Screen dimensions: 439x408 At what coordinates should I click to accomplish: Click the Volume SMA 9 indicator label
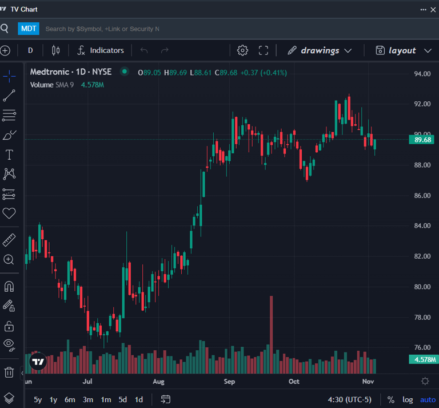52,85
